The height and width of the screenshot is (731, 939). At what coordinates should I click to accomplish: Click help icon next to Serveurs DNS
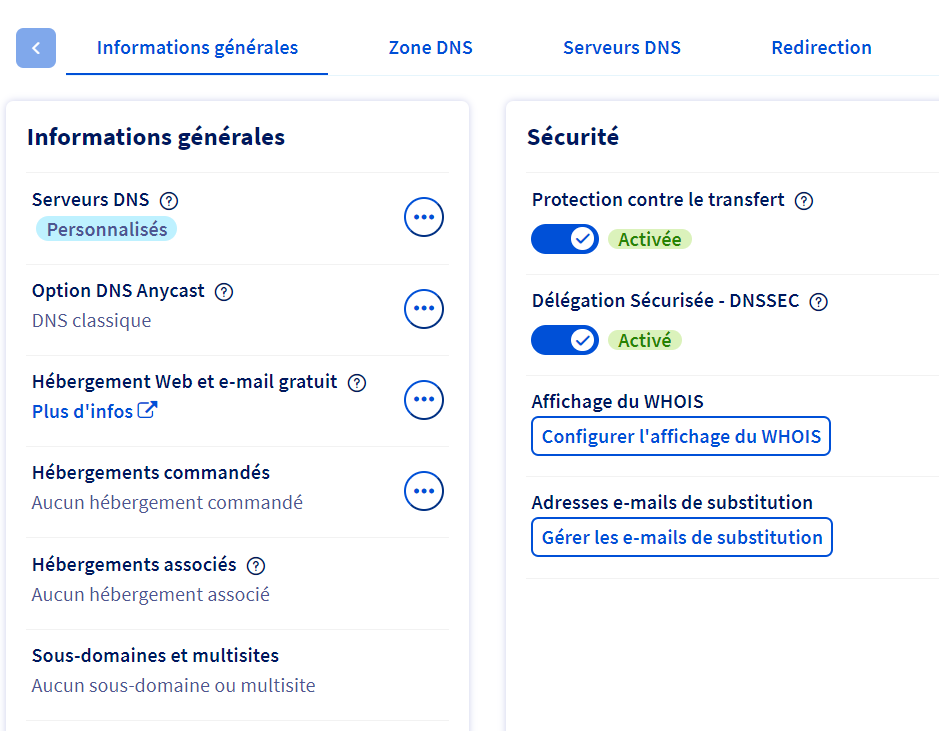point(169,200)
